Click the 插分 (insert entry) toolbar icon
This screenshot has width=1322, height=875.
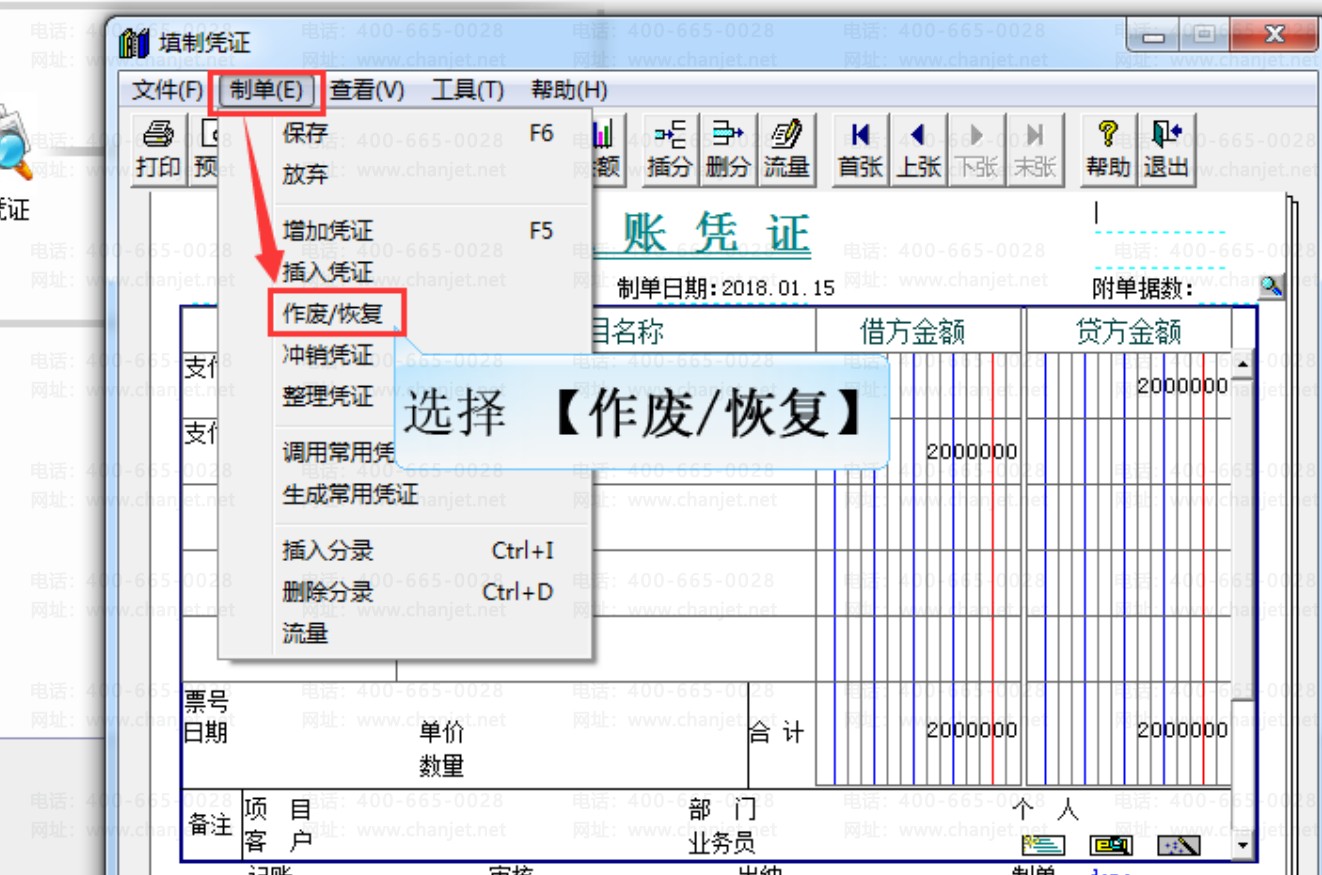(x=670, y=150)
